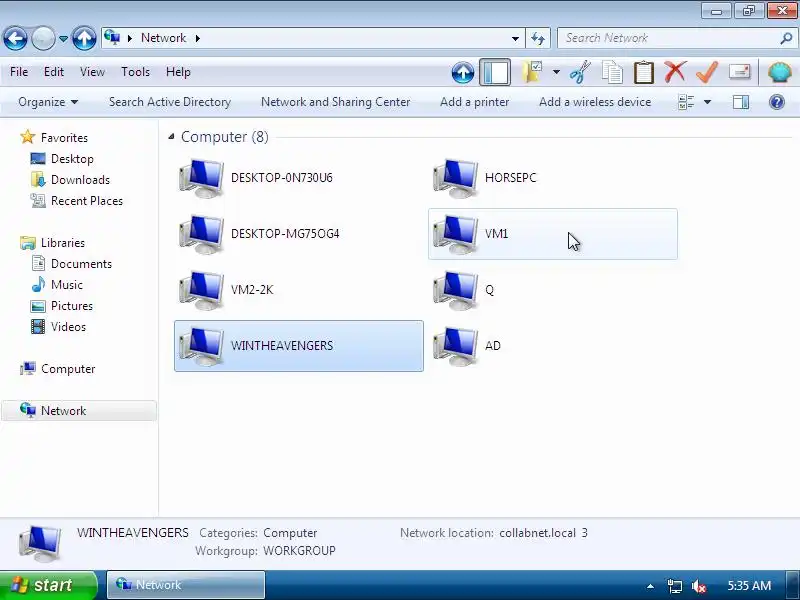
Task: Refresh the Network folder view
Action: pyautogui.click(x=538, y=38)
